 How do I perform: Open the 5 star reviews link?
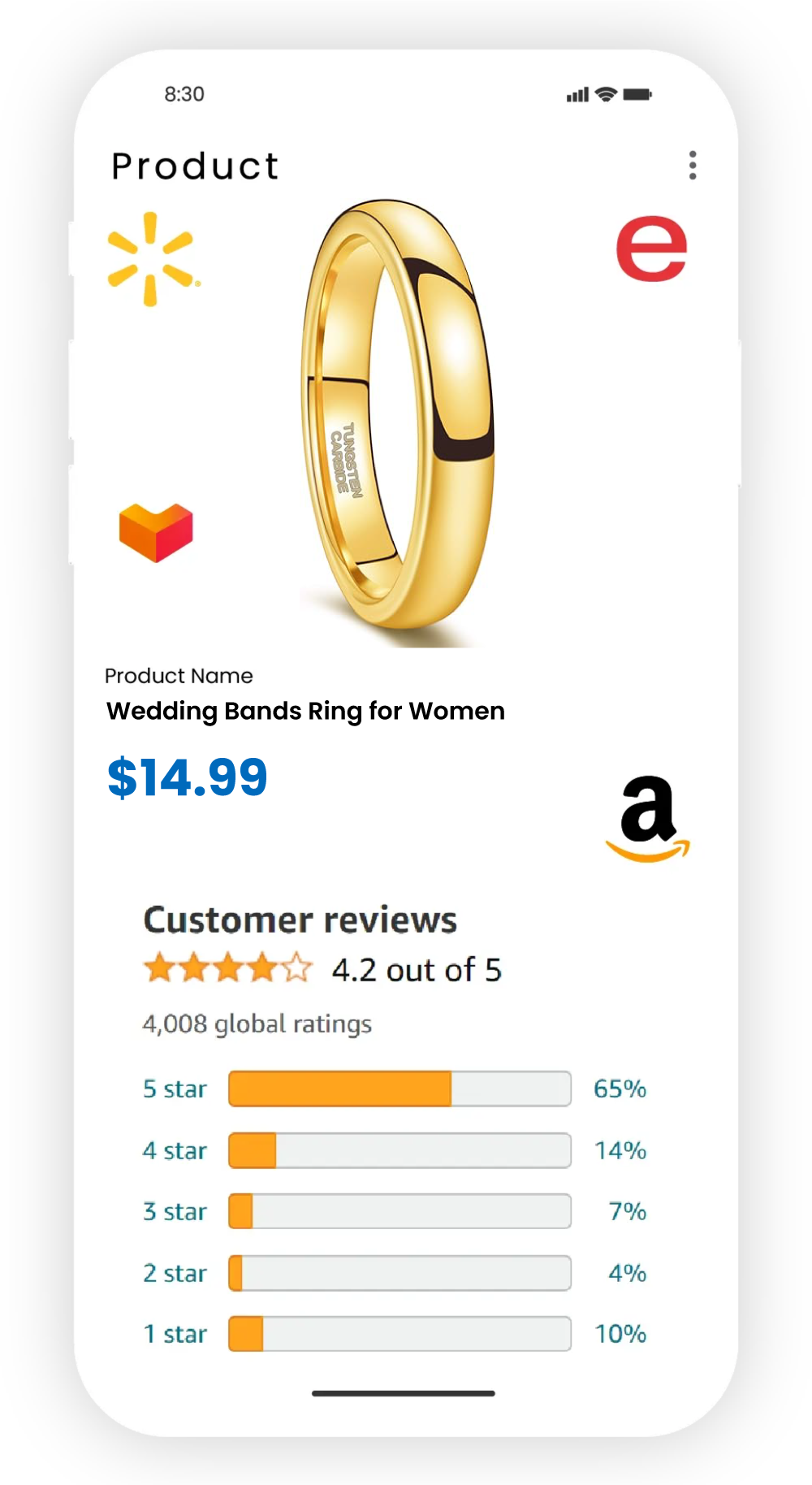tap(175, 1089)
